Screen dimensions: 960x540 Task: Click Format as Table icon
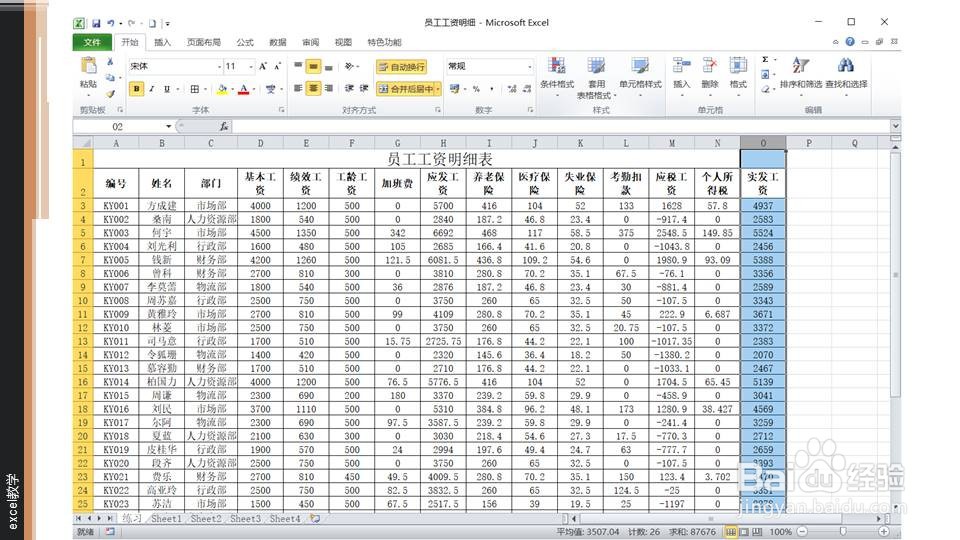tap(596, 66)
